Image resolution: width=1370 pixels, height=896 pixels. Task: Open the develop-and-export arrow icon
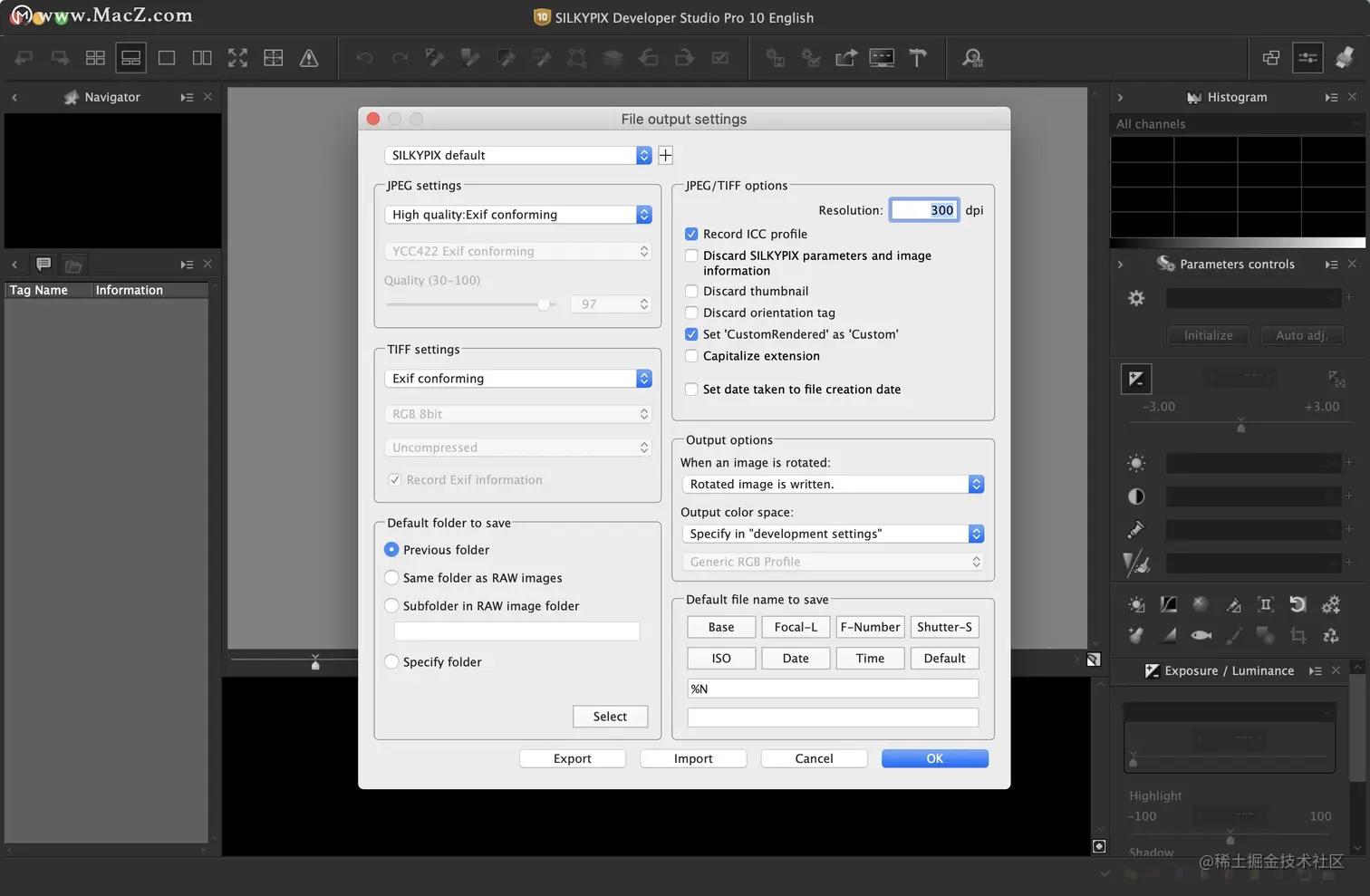(x=846, y=58)
